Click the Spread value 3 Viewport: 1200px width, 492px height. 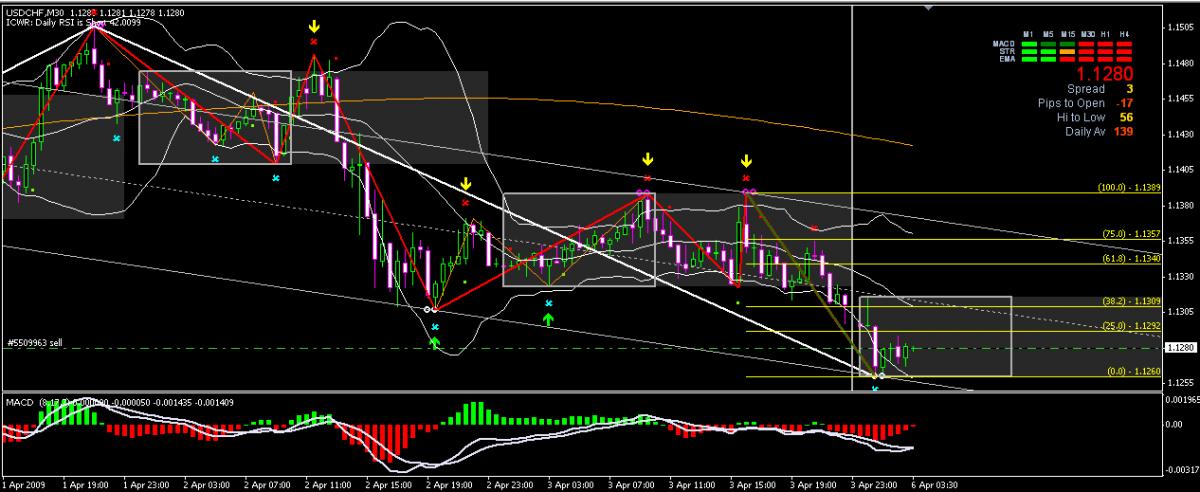click(1128, 89)
